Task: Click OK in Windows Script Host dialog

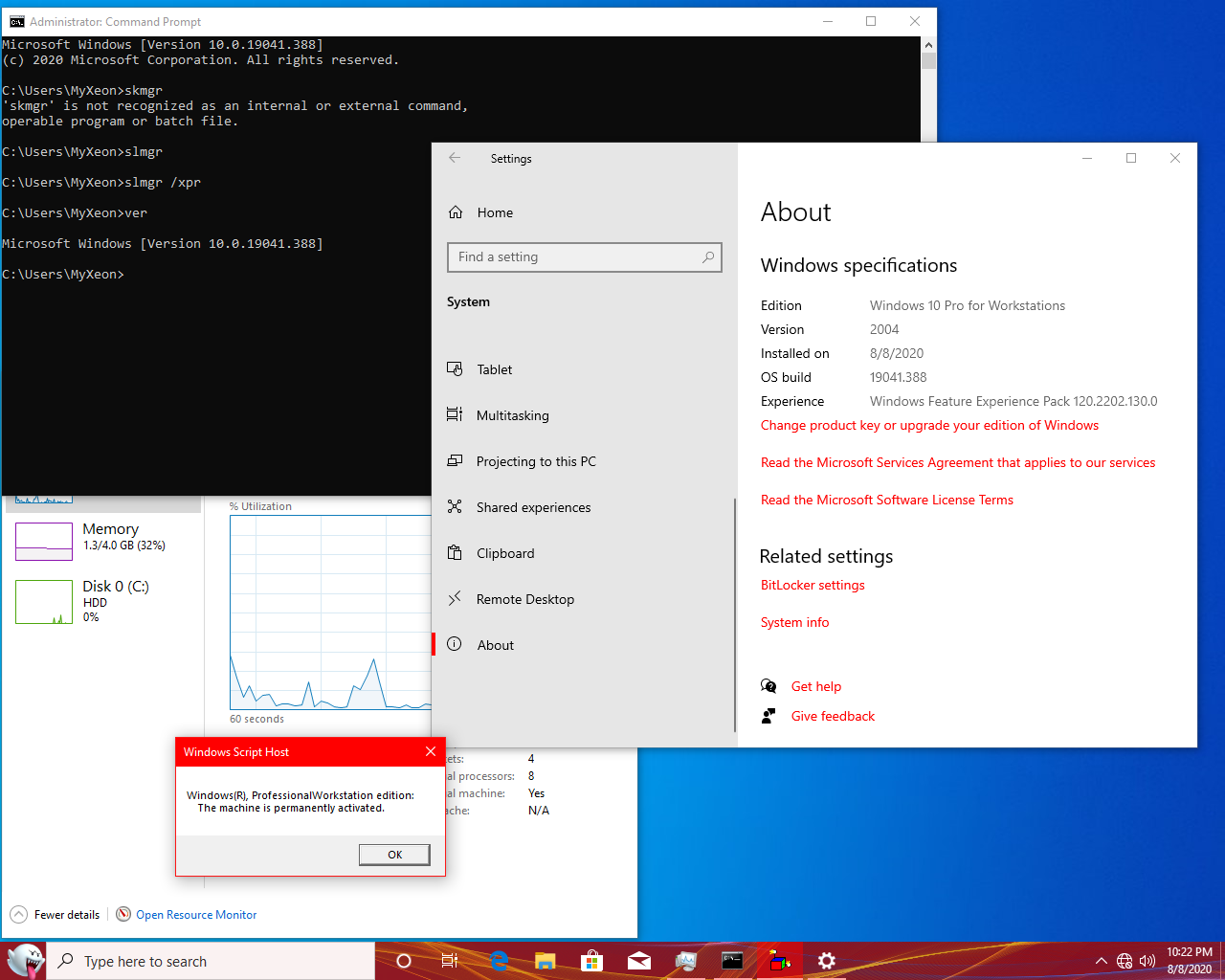Action: (394, 855)
